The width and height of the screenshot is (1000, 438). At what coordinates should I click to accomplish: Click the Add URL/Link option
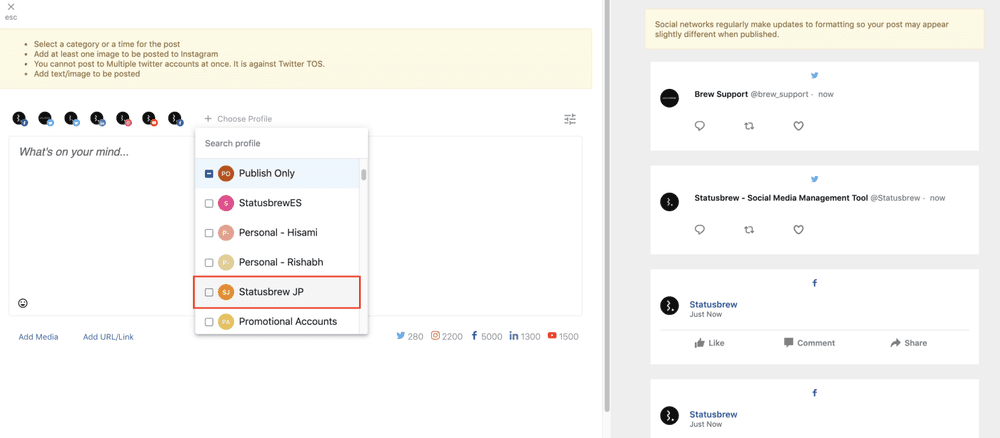108,337
